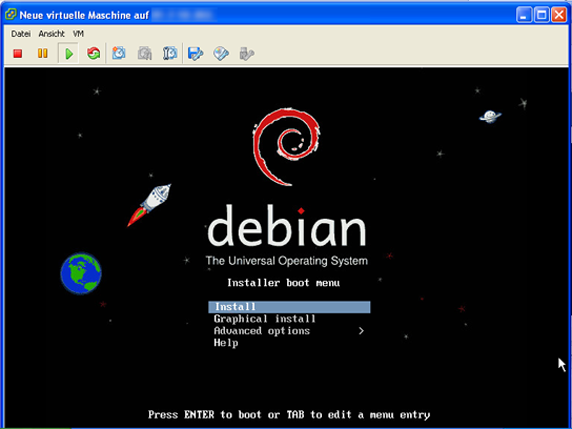
Task: Click the VMware console icon in title bar
Action: 11,15
